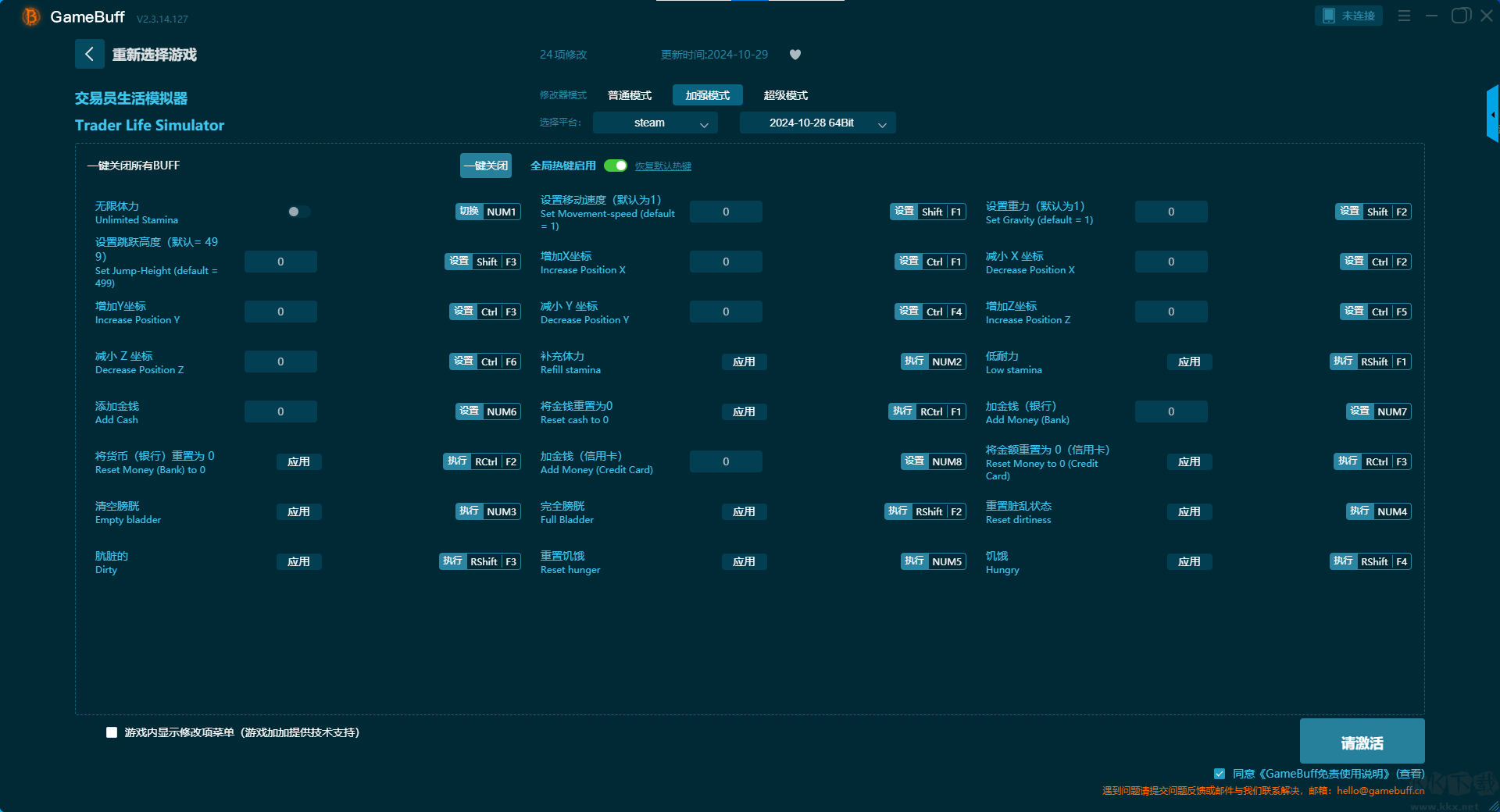Toggle Unlimited Stamina switch
The width and height of the screenshot is (1500, 812).
(x=298, y=212)
